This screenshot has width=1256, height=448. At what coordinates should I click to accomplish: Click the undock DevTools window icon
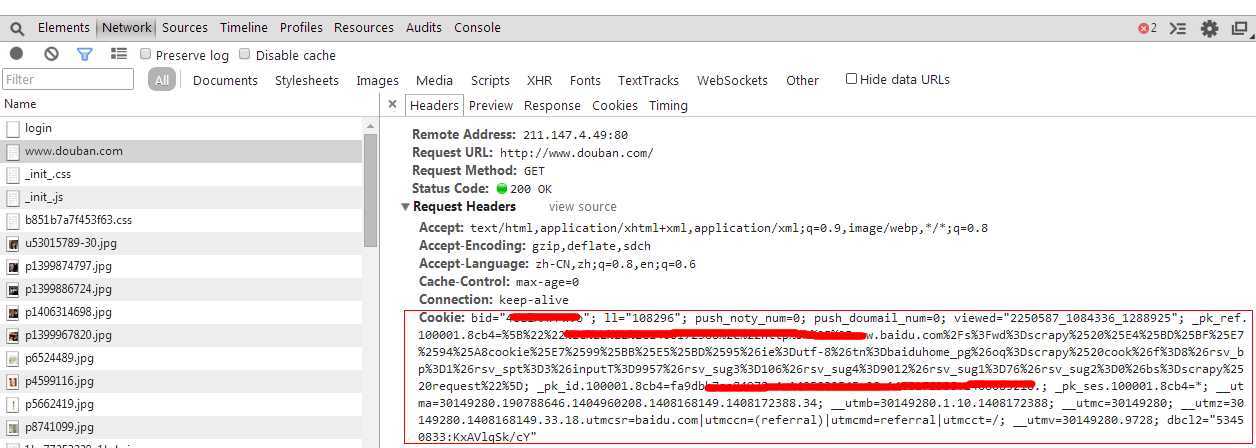(x=1239, y=28)
